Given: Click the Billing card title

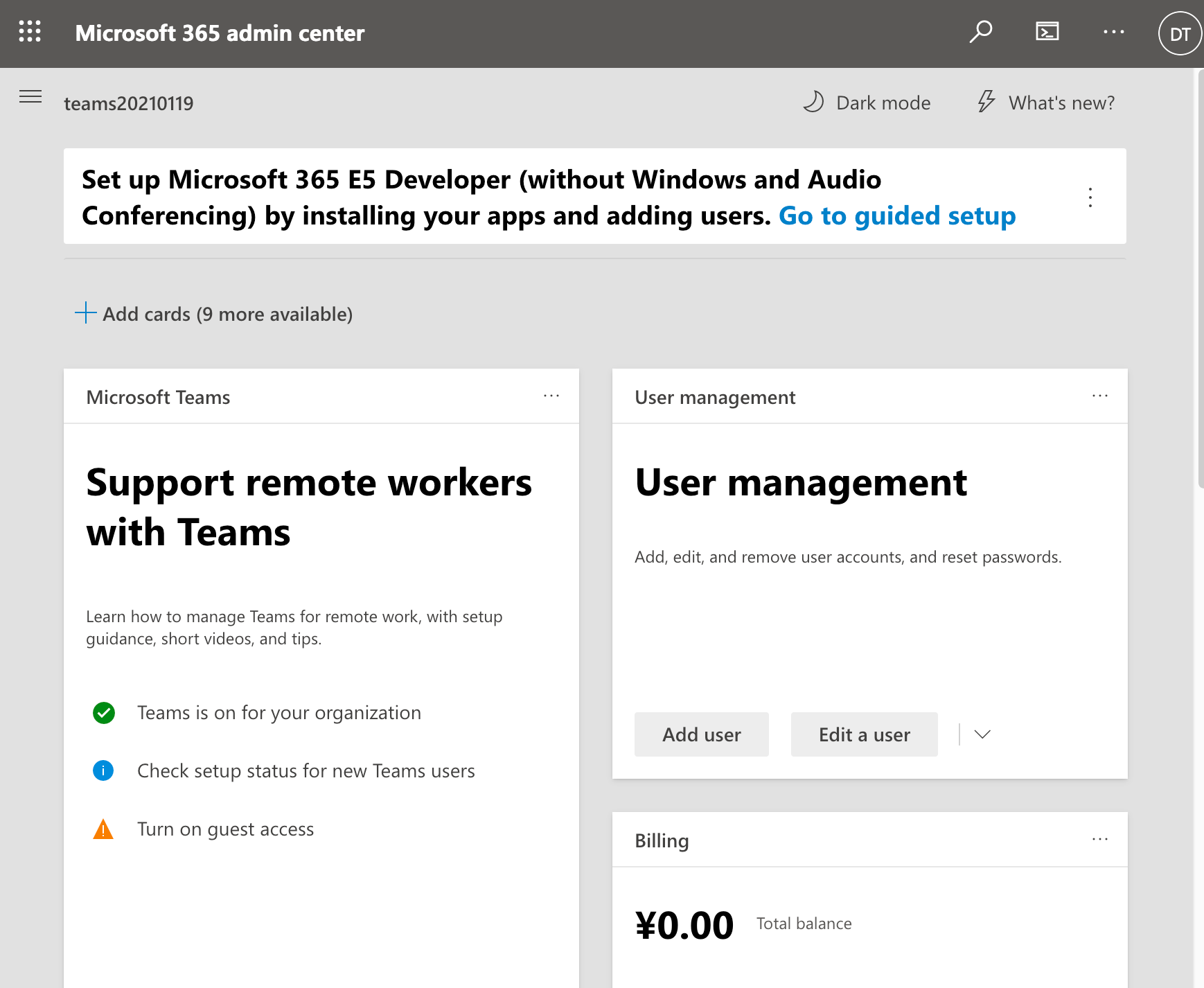Looking at the screenshot, I should [x=662, y=840].
